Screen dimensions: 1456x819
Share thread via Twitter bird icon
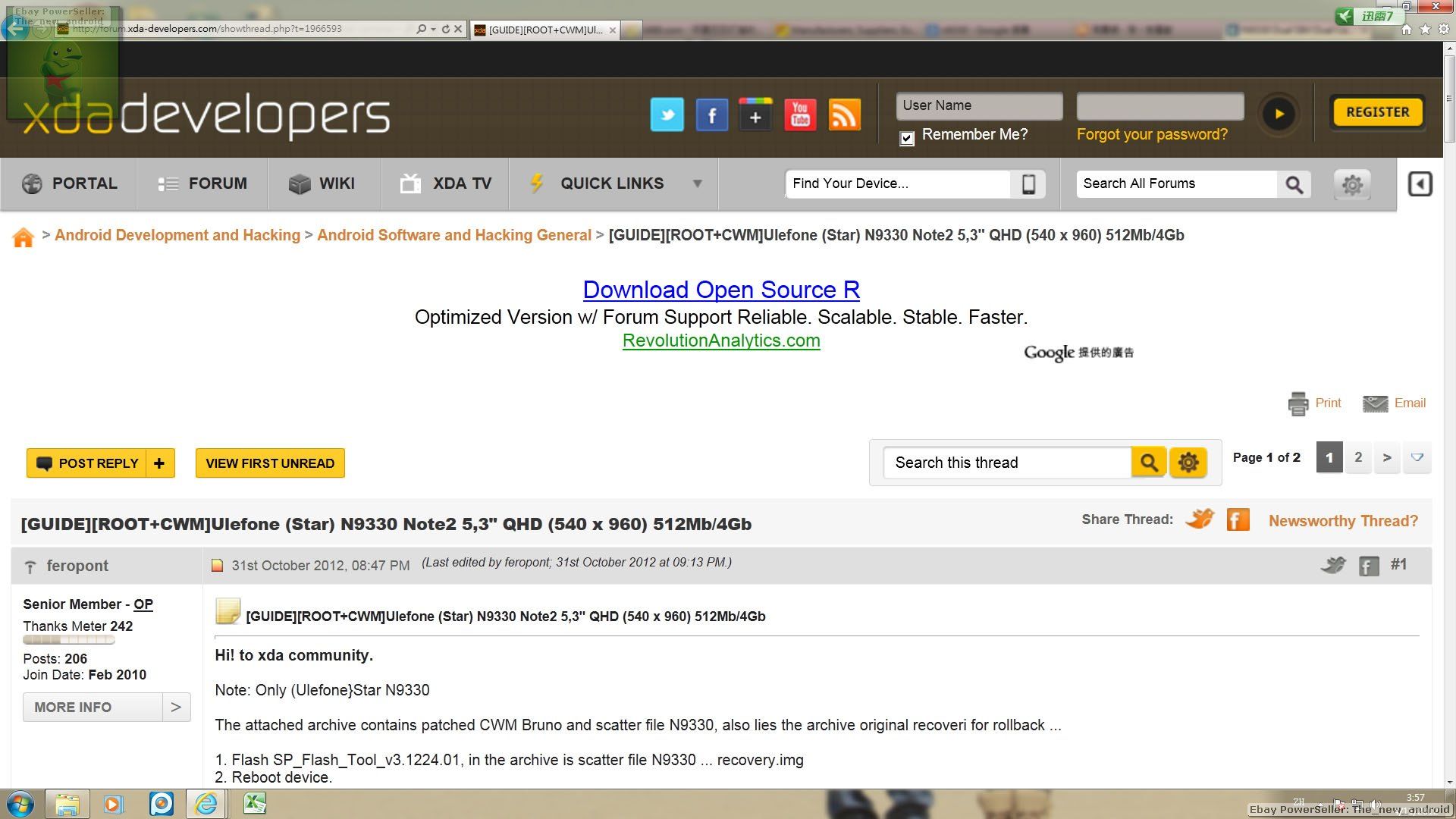[1200, 519]
